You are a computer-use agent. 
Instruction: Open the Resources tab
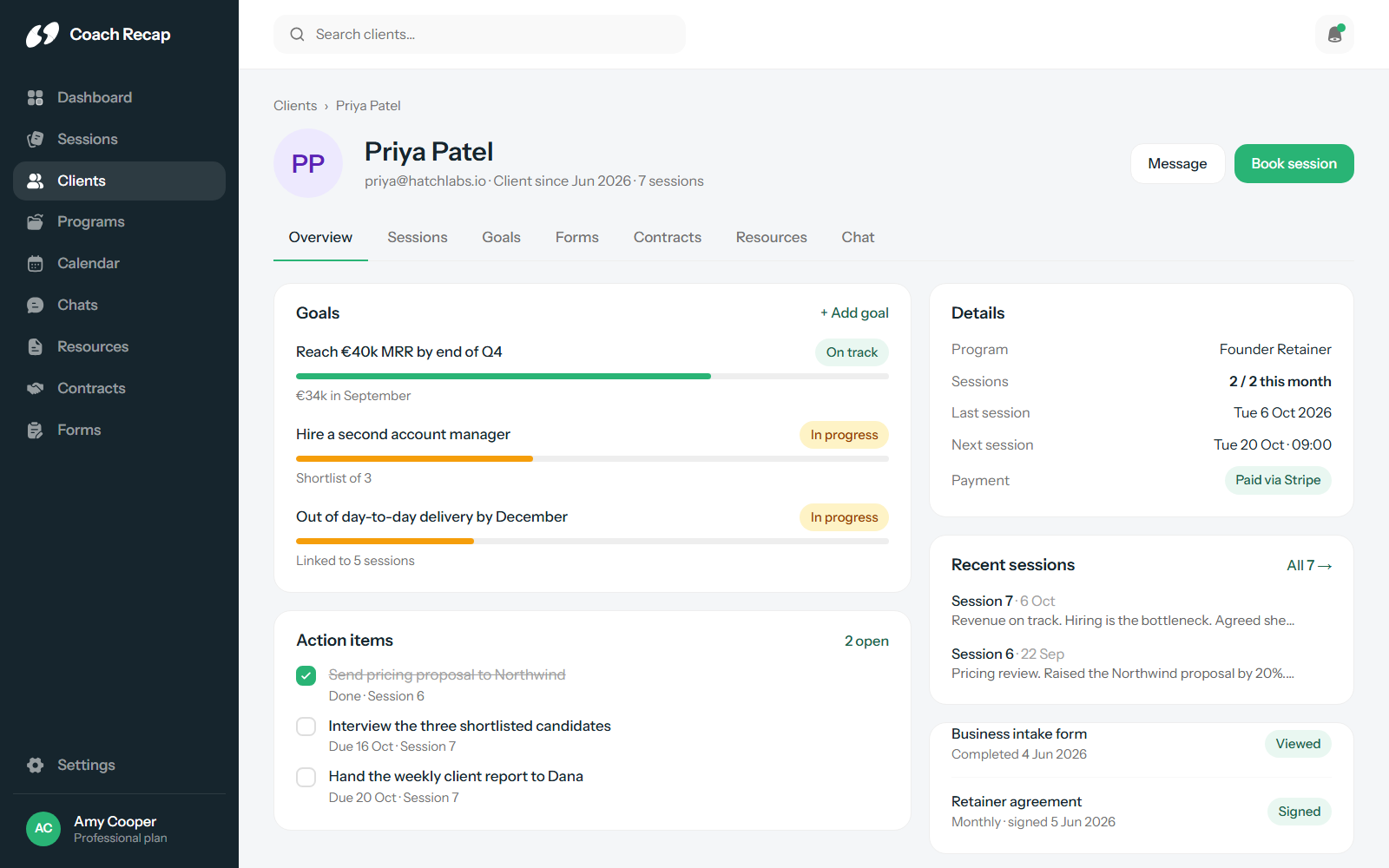(x=772, y=238)
